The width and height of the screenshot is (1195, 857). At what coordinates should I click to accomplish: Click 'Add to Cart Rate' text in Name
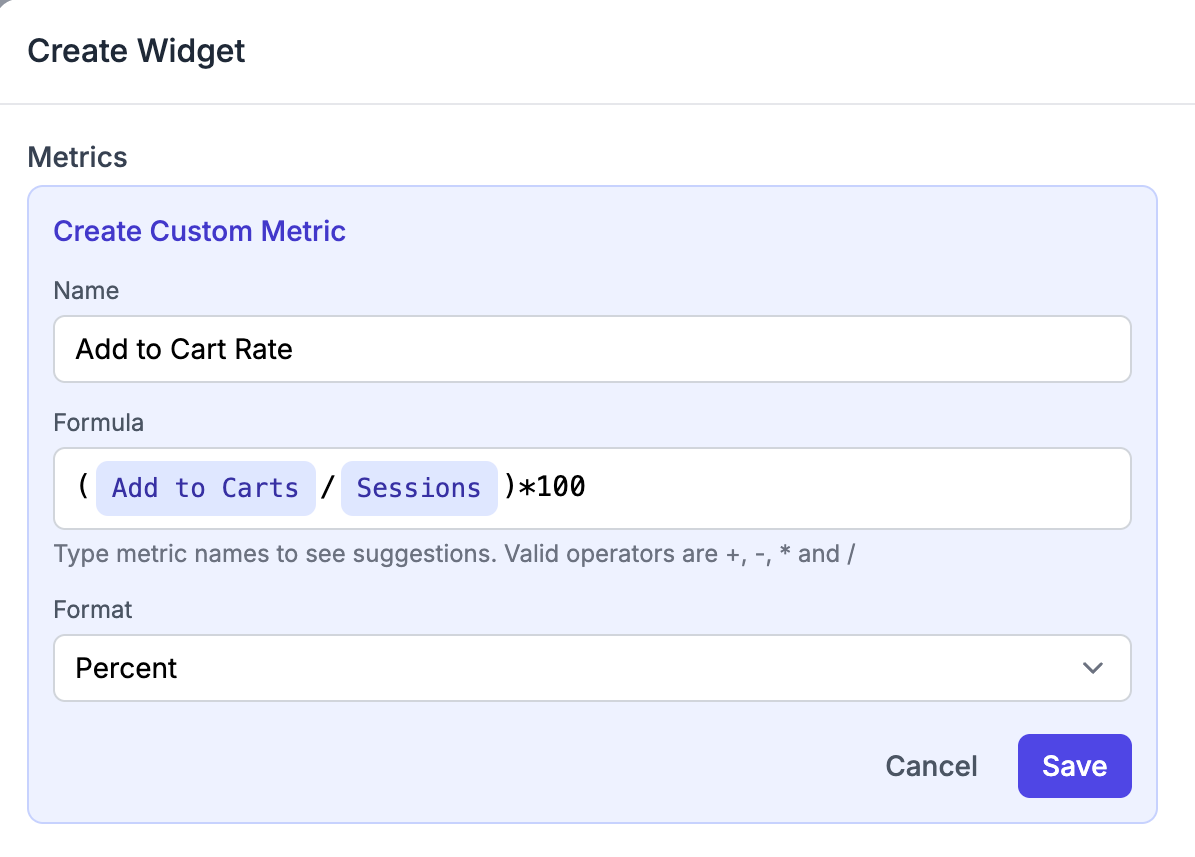[184, 349]
